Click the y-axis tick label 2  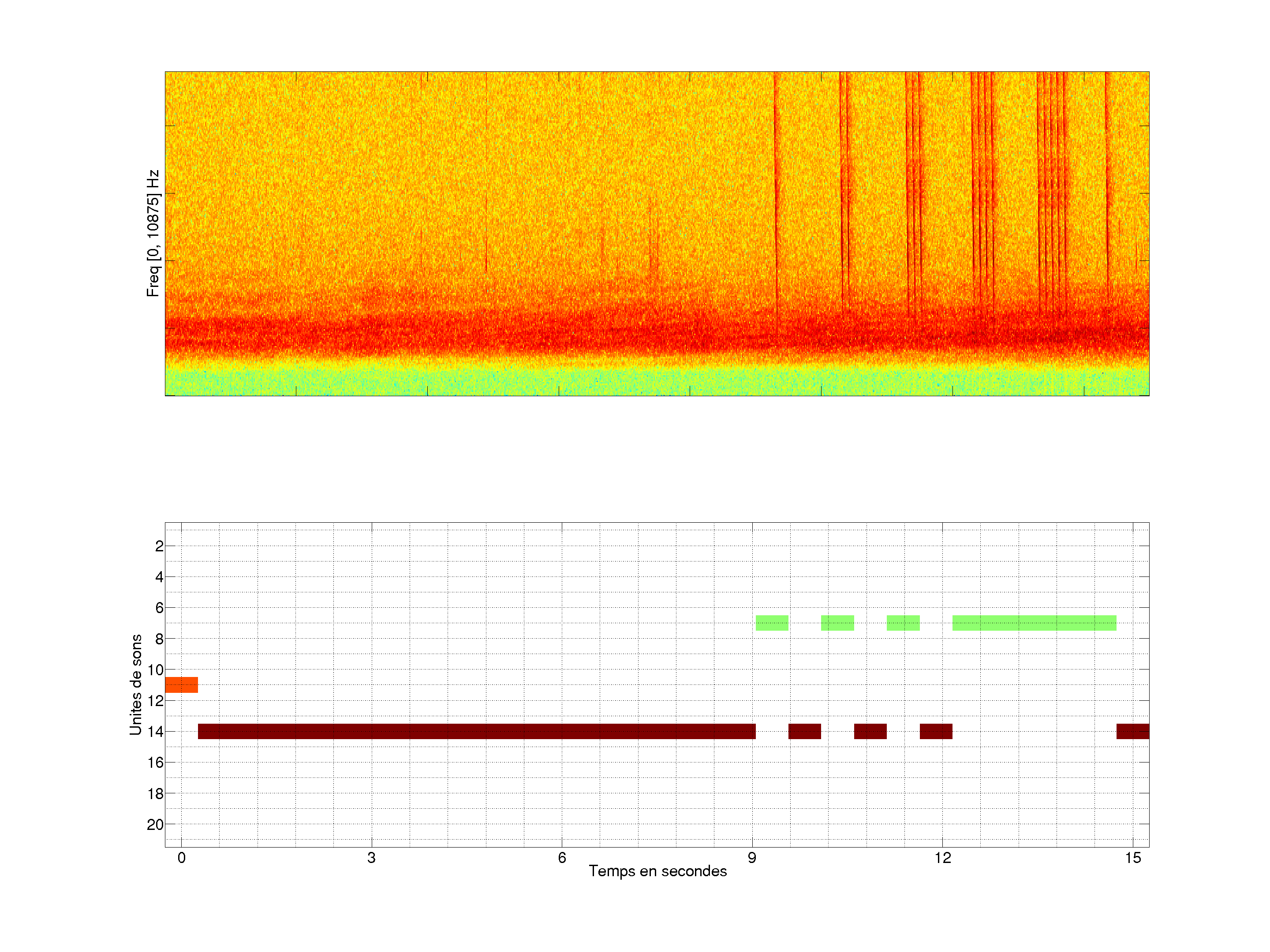tap(159, 546)
